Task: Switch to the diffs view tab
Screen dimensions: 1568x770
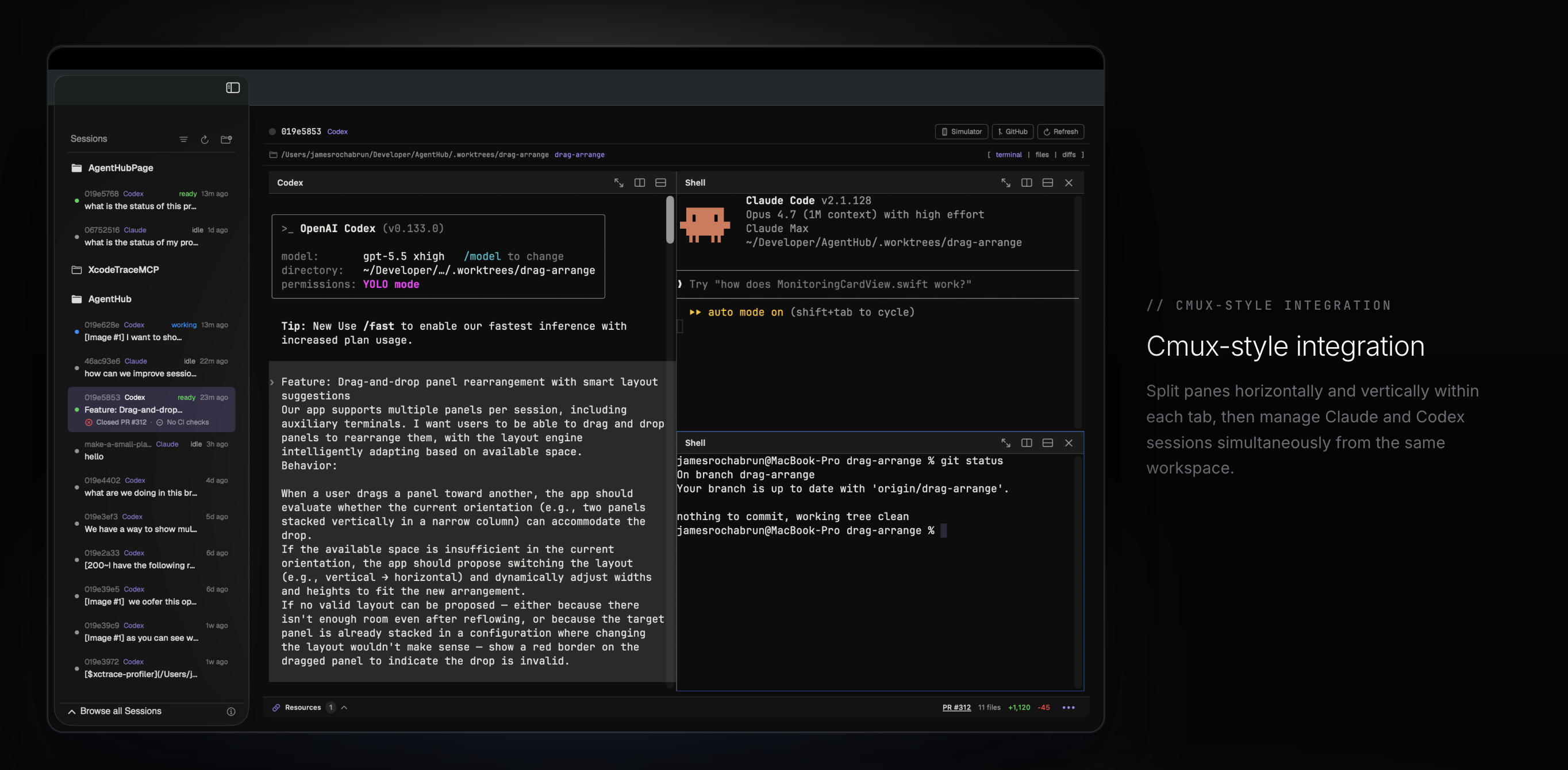Action: 1069,155
